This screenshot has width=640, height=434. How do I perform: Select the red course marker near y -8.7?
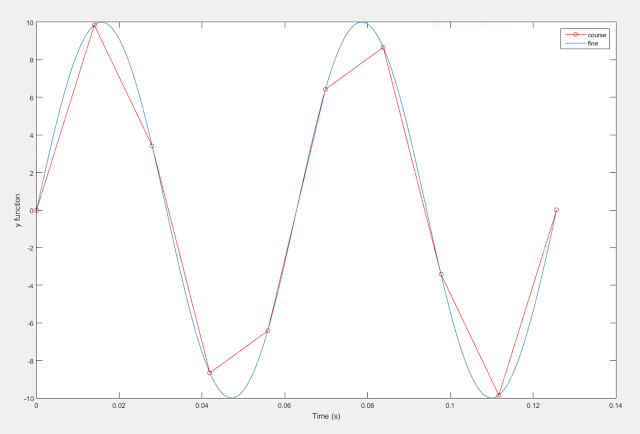pyautogui.click(x=210, y=373)
